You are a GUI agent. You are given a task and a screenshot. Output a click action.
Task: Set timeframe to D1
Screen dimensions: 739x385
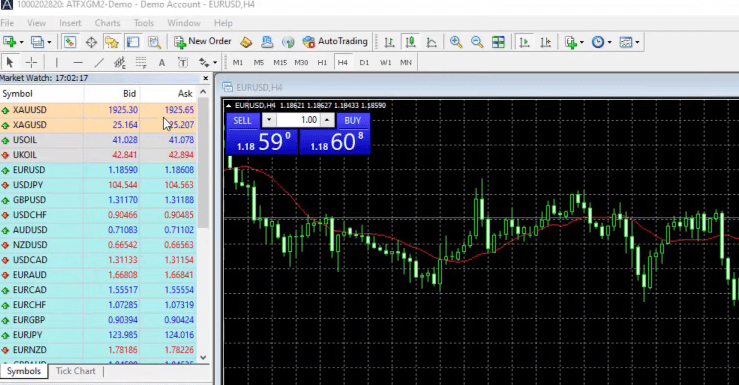pyautogui.click(x=364, y=62)
